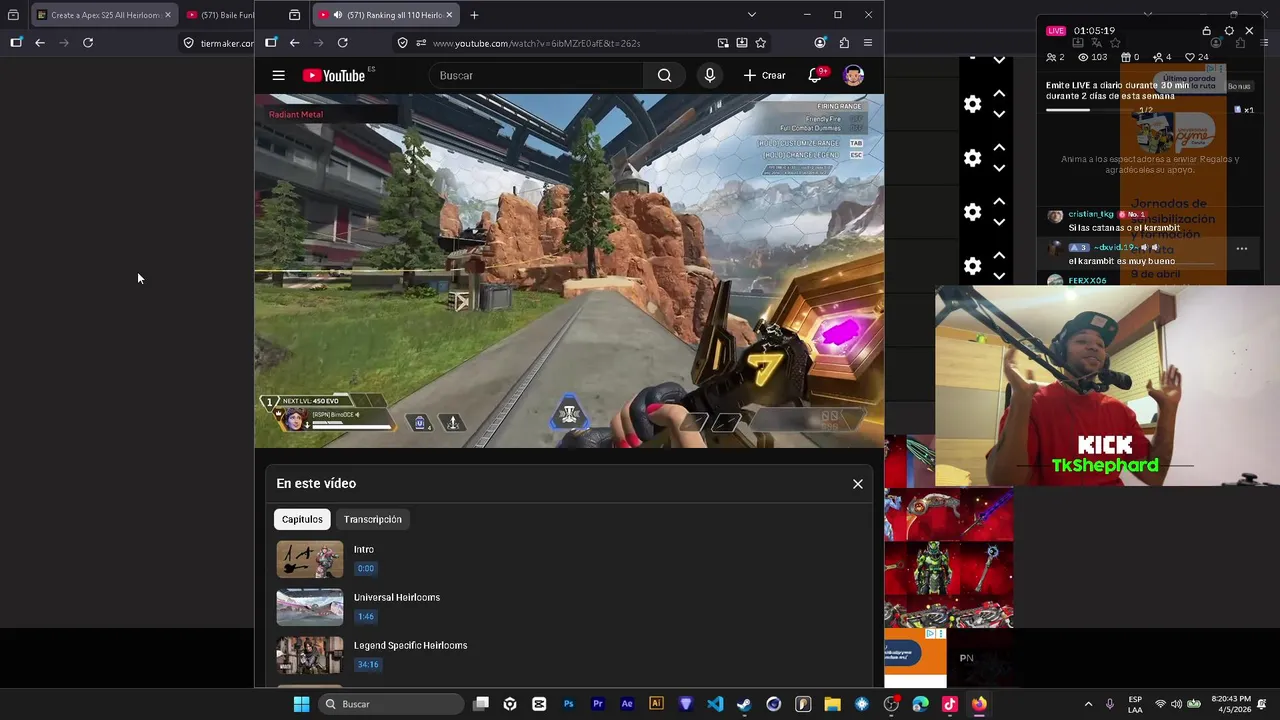Go back in the YouTube window
The height and width of the screenshot is (720, 1280).
click(x=294, y=43)
